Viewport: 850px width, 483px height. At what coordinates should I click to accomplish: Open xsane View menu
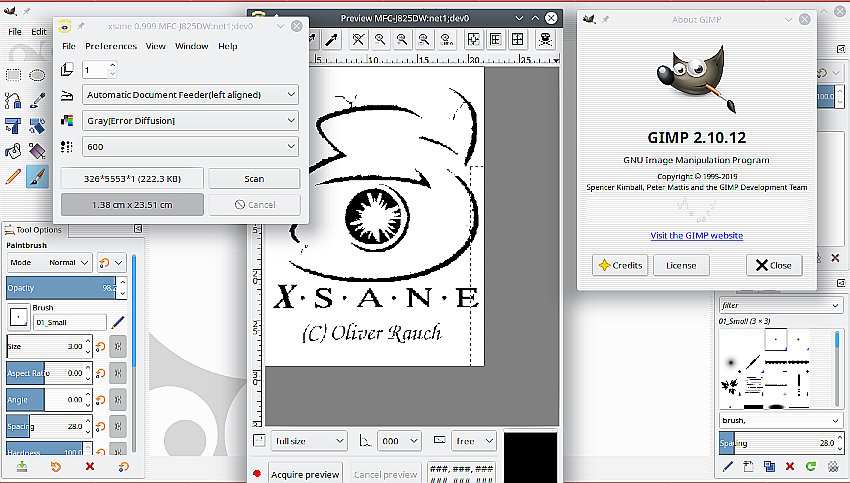156,46
